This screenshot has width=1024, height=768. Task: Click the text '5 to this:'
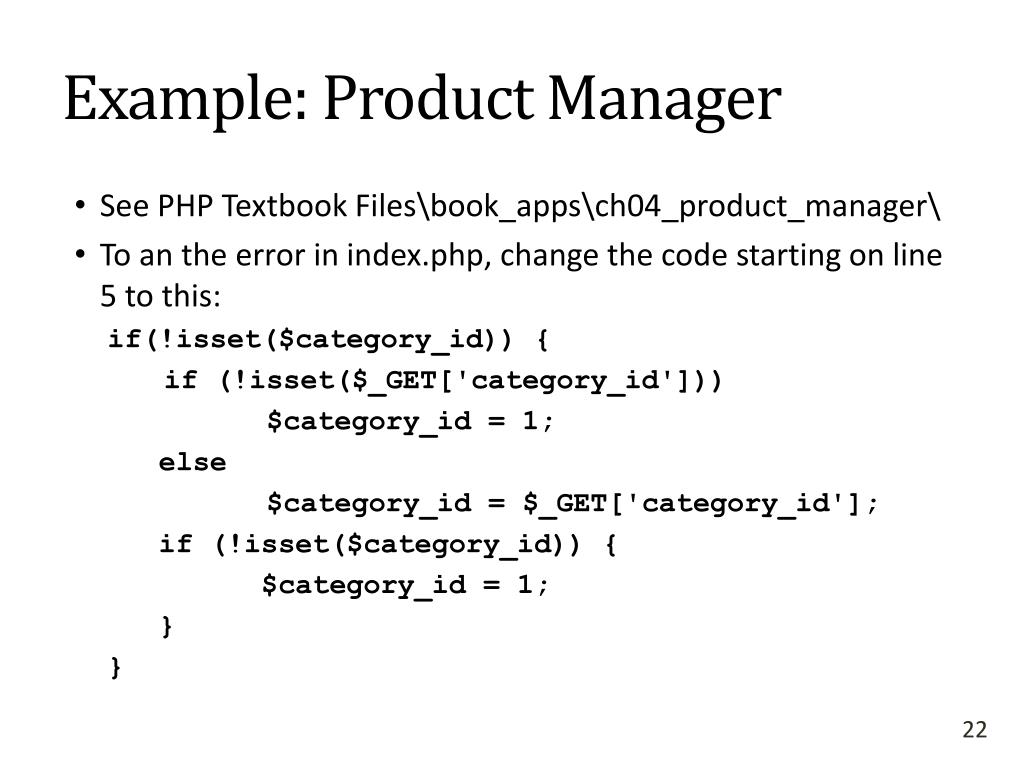point(161,296)
